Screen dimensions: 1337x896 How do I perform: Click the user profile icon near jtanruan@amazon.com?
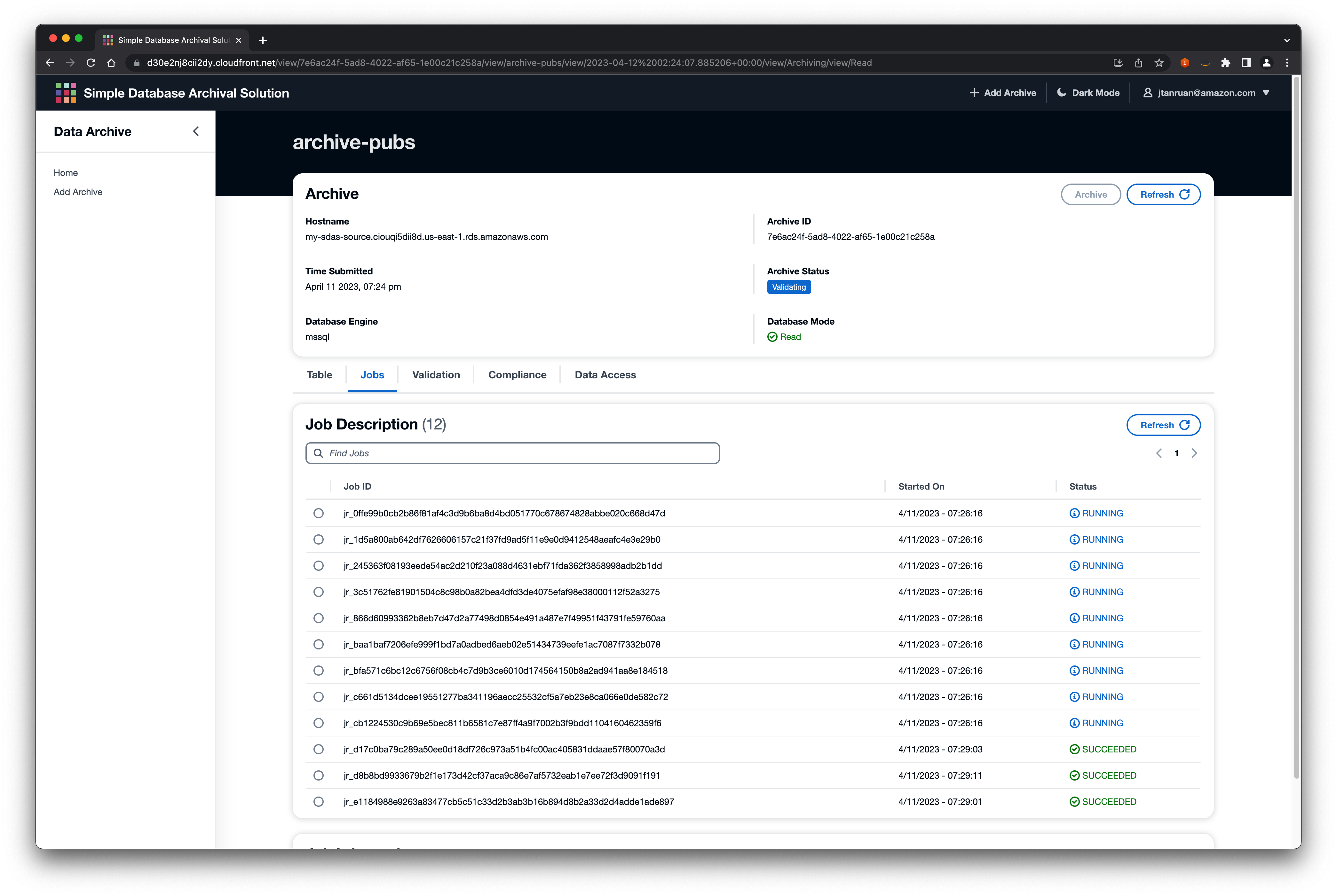pyautogui.click(x=1148, y=92)
